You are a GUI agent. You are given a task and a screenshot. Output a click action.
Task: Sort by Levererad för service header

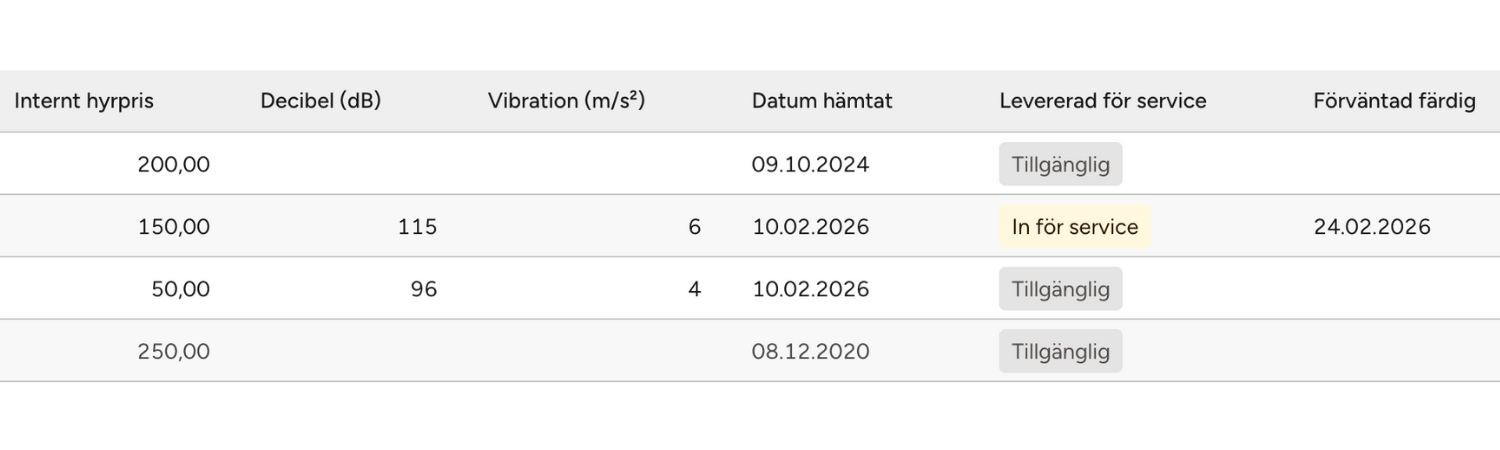[x=1102, y=101]
